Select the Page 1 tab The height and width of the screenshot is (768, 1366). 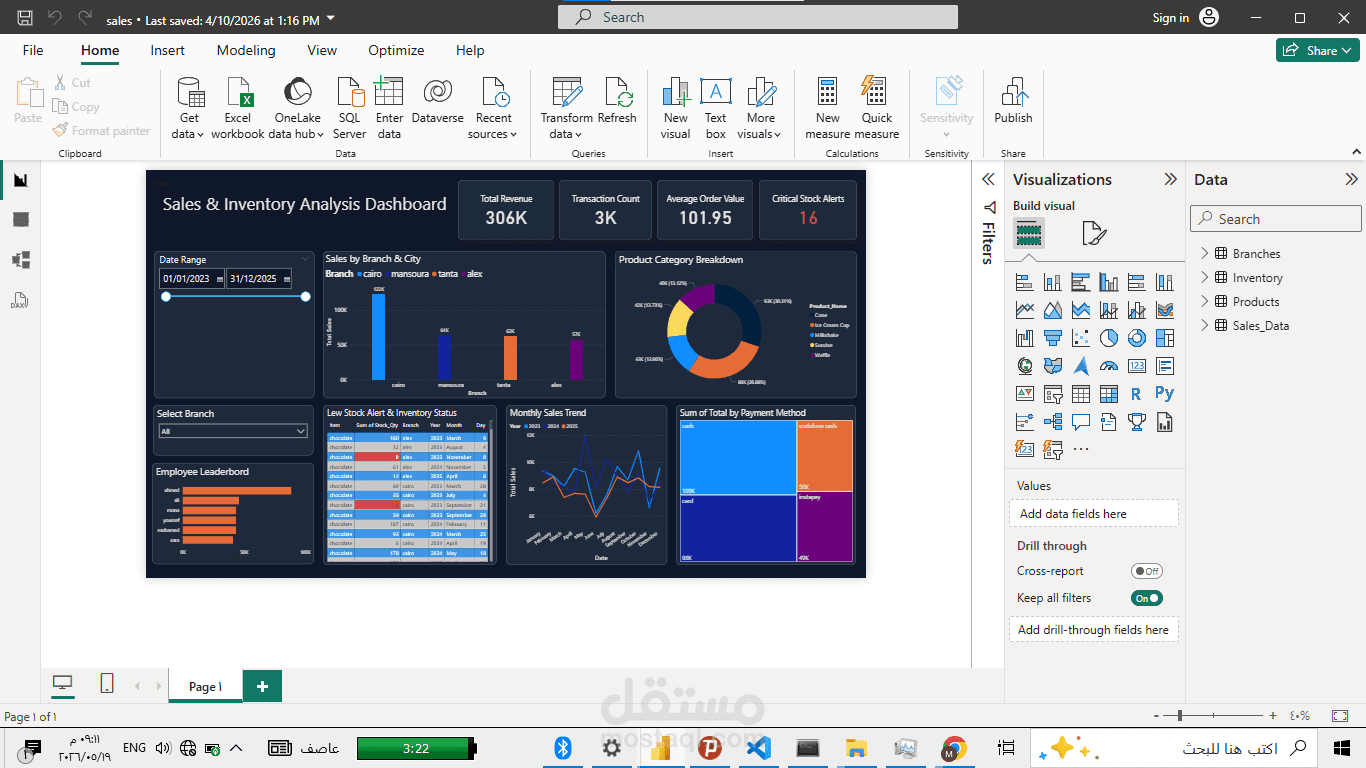click(x=206, y=686)
